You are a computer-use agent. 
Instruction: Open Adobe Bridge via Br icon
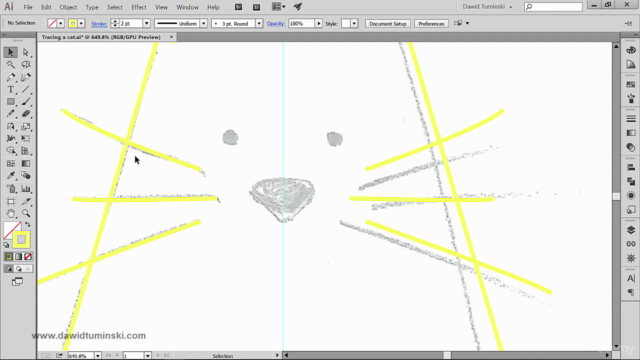[238, 7]
